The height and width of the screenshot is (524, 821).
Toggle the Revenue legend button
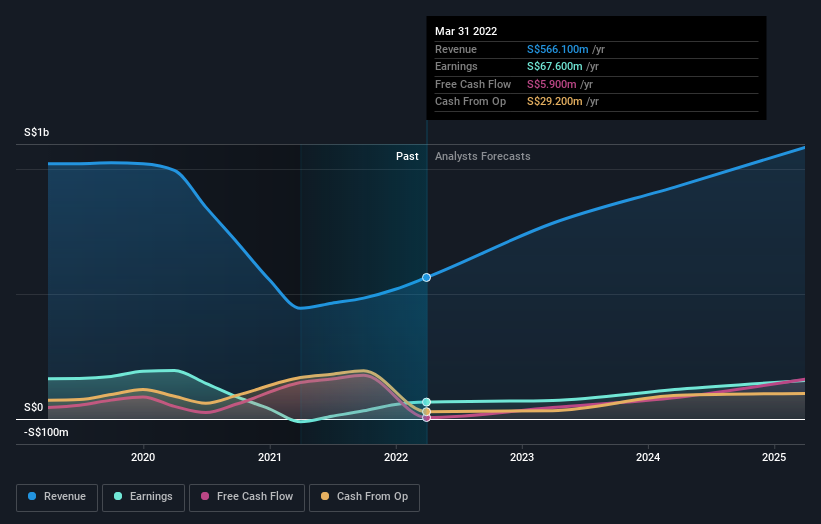click(57, 497)
